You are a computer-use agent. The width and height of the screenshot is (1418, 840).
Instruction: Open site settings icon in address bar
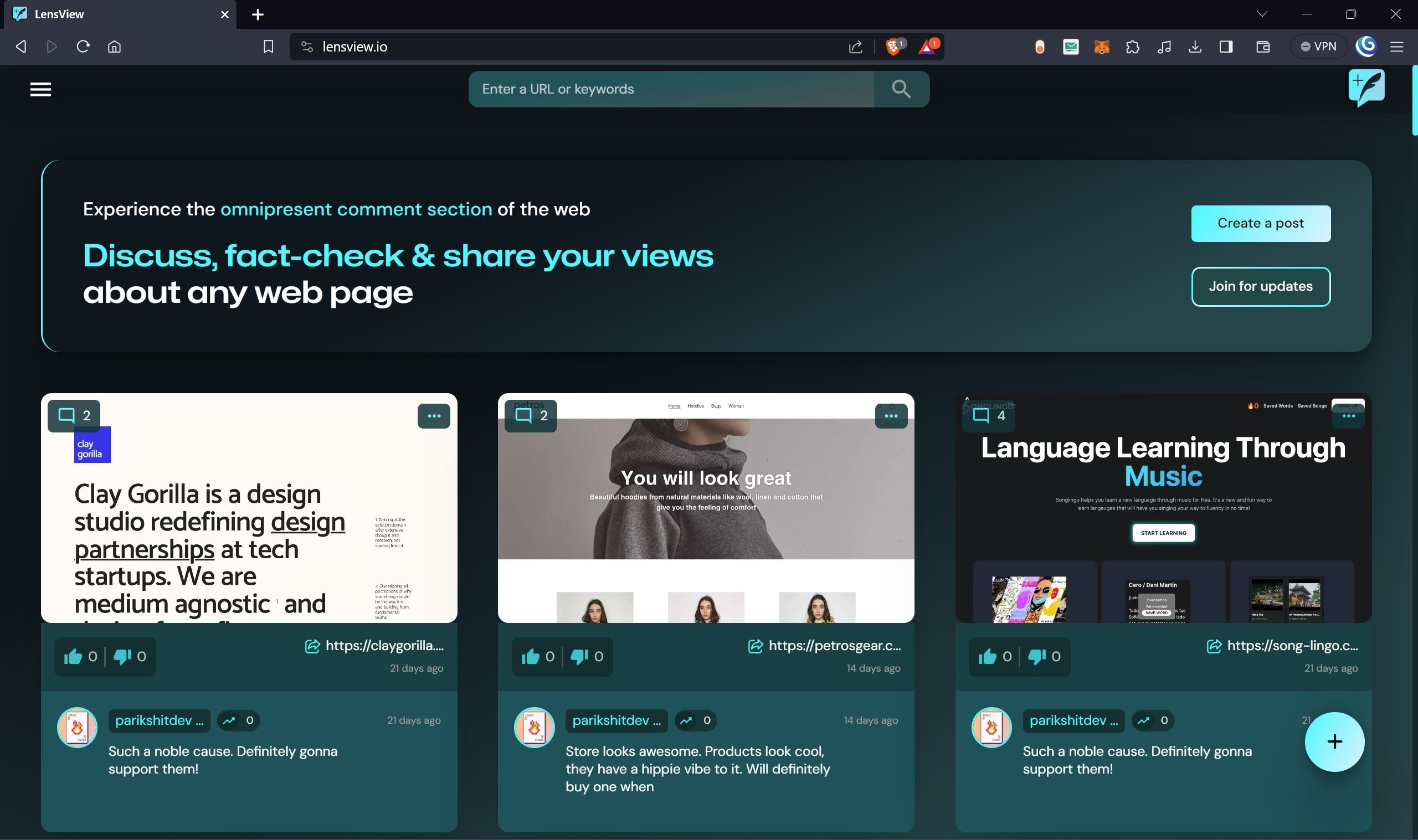click(x=307, y=47)
